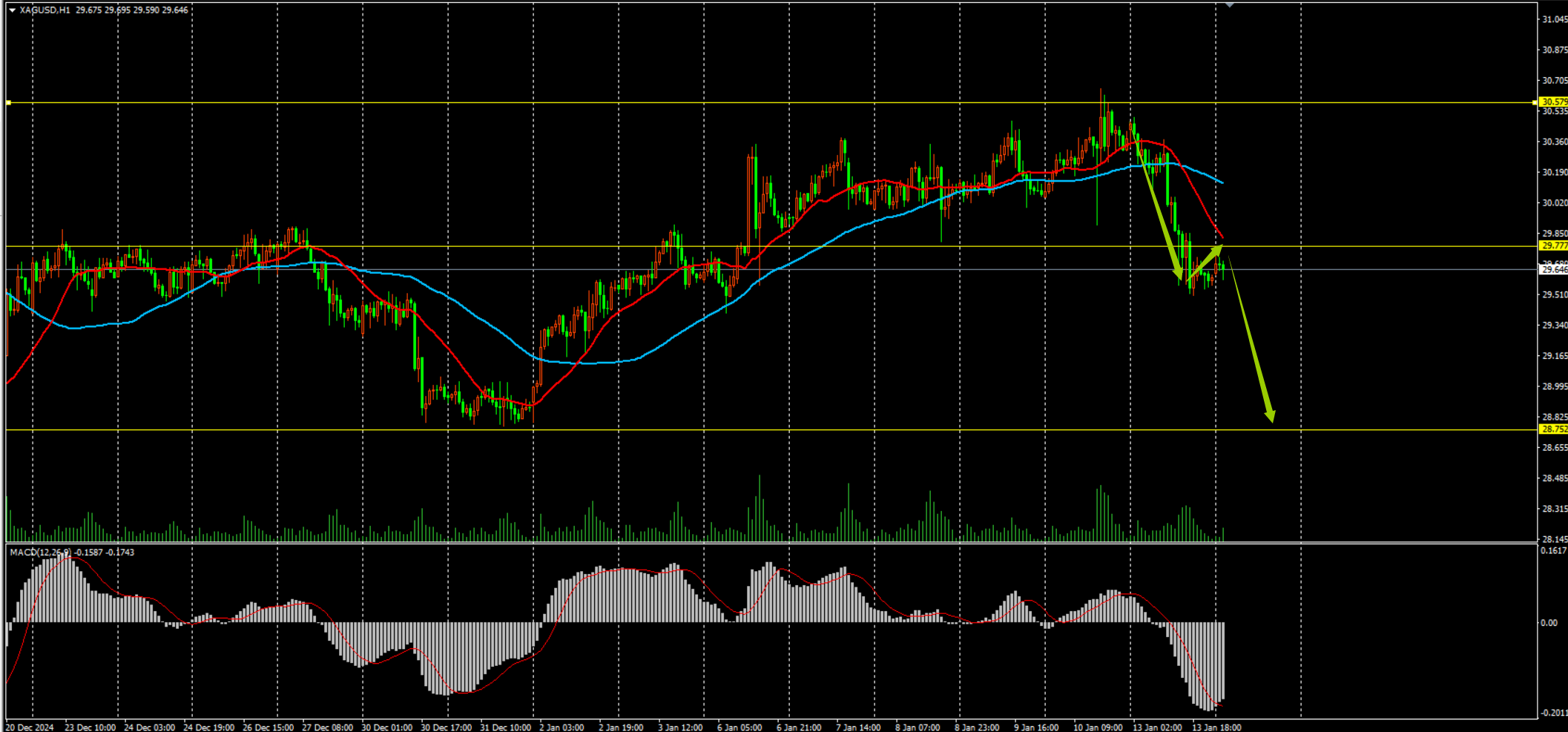Image resolution: width=1568 pixels, height=732 pixels.
Task: Click the 29.340 value on the price scale
Action: pos(1555,326)
